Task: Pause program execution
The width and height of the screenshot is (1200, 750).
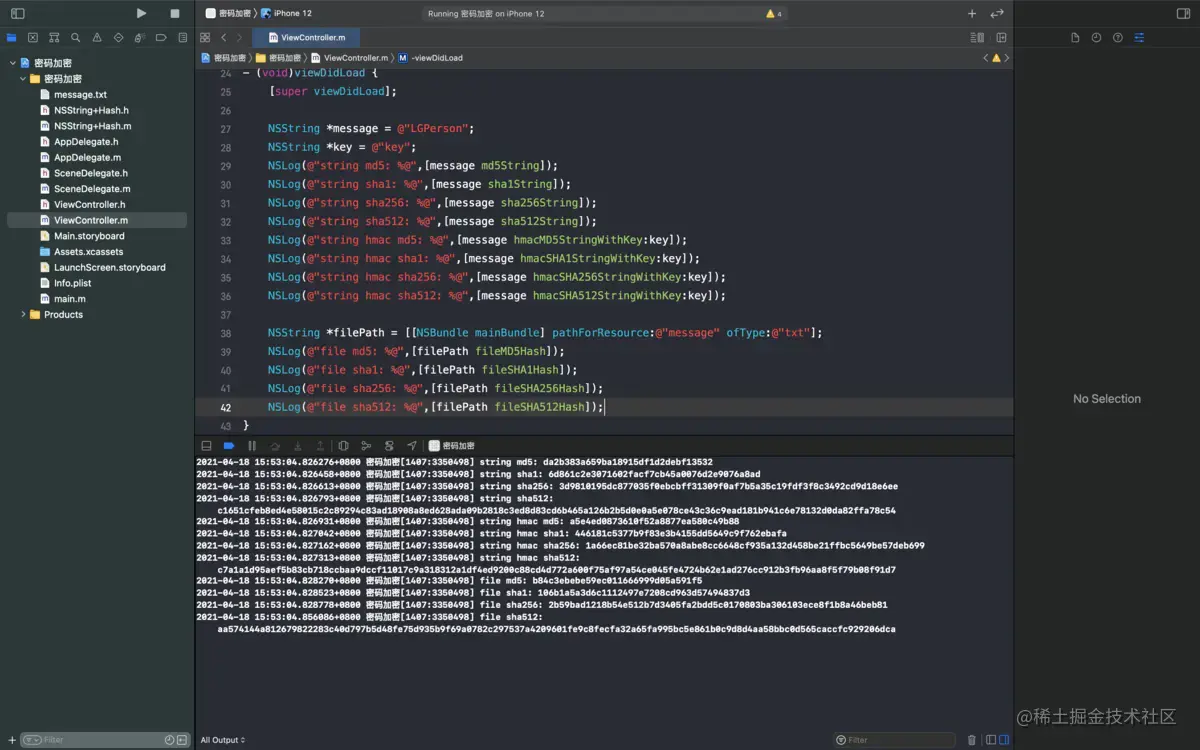Action: [252, 445]
